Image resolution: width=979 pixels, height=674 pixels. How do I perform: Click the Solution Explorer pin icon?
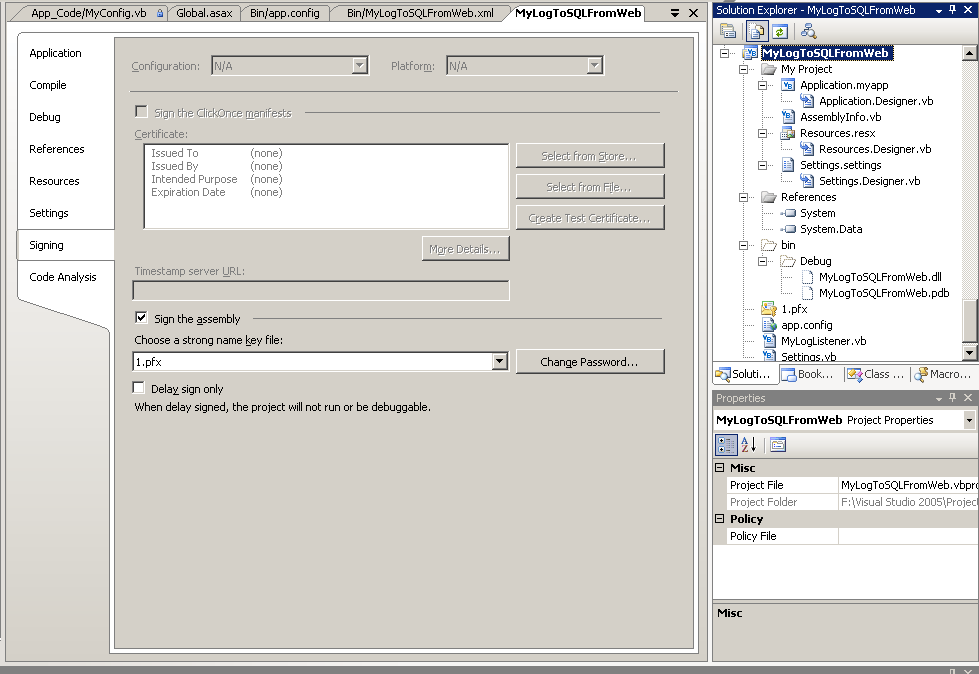click(952, 10)
